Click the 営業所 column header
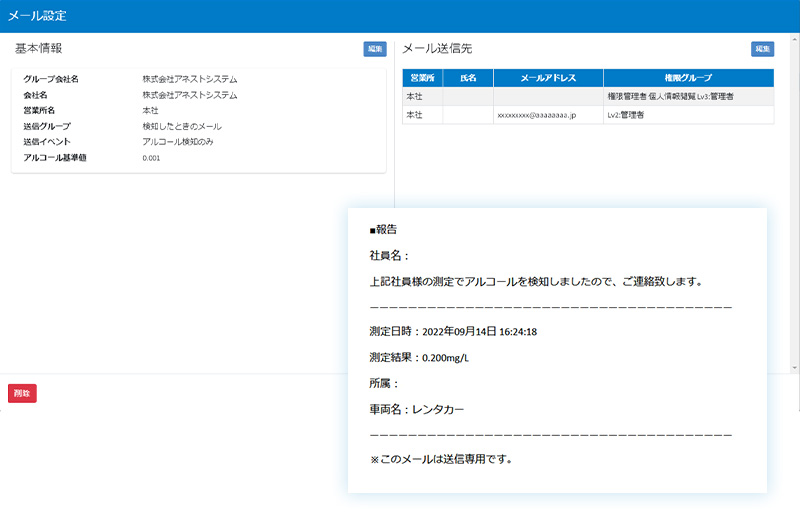Image resolution: width=800 pixels, height=532 pixels. point(422,78)
